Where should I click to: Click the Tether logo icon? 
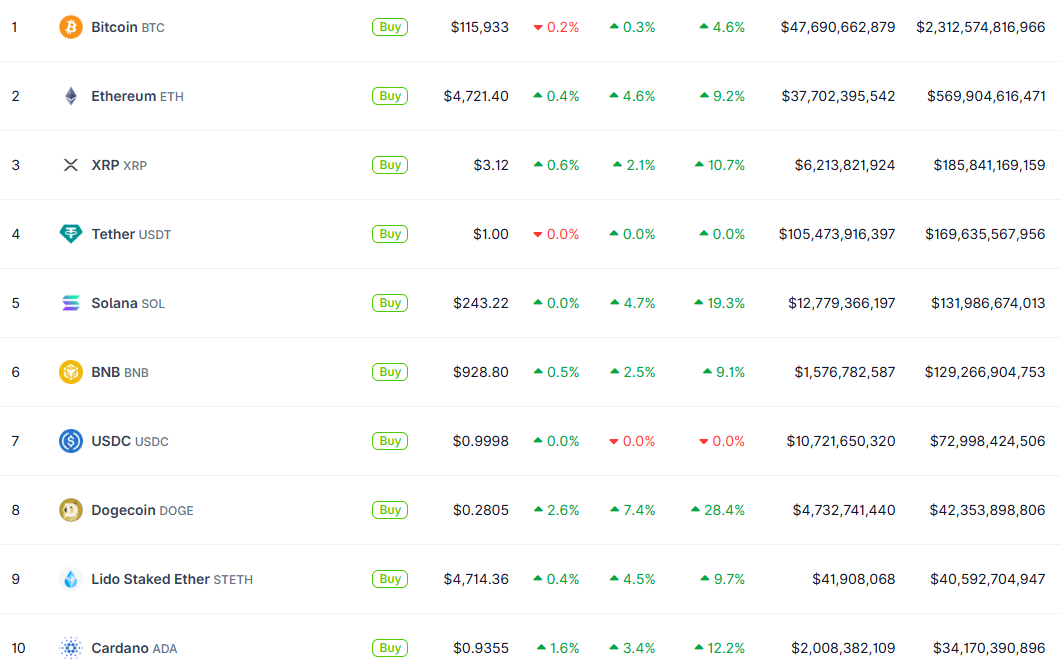pos(70,234)
